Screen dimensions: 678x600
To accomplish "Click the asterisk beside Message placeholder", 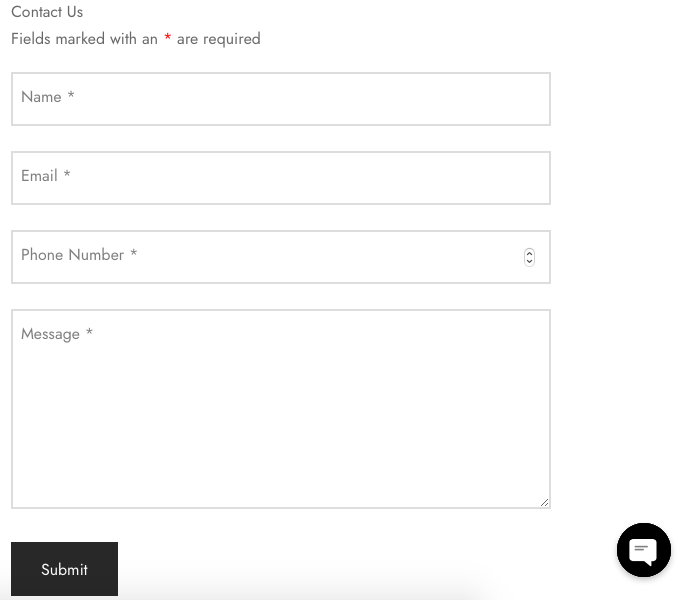I will (89, 332).
